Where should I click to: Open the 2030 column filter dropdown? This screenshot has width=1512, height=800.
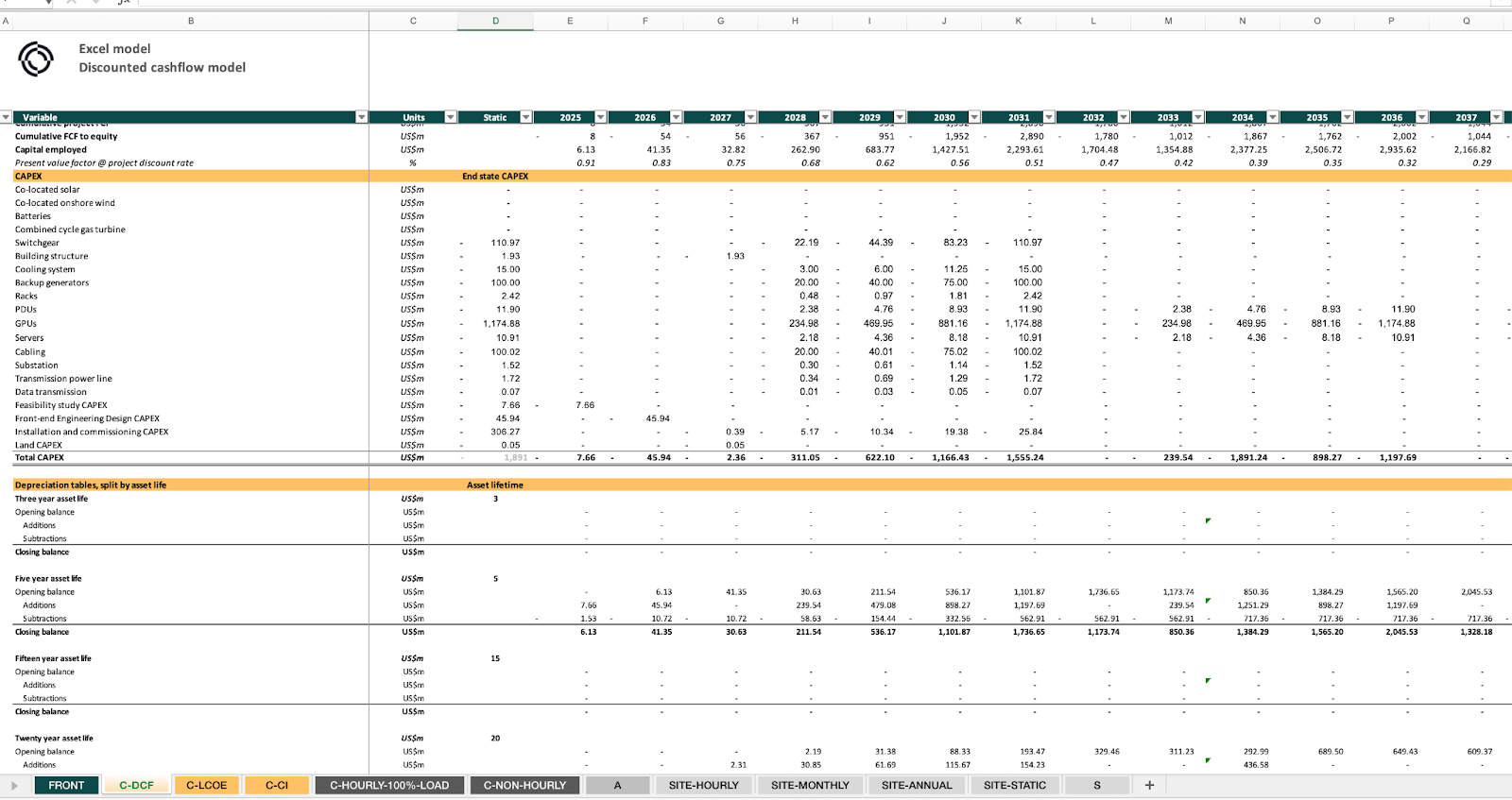974,117
